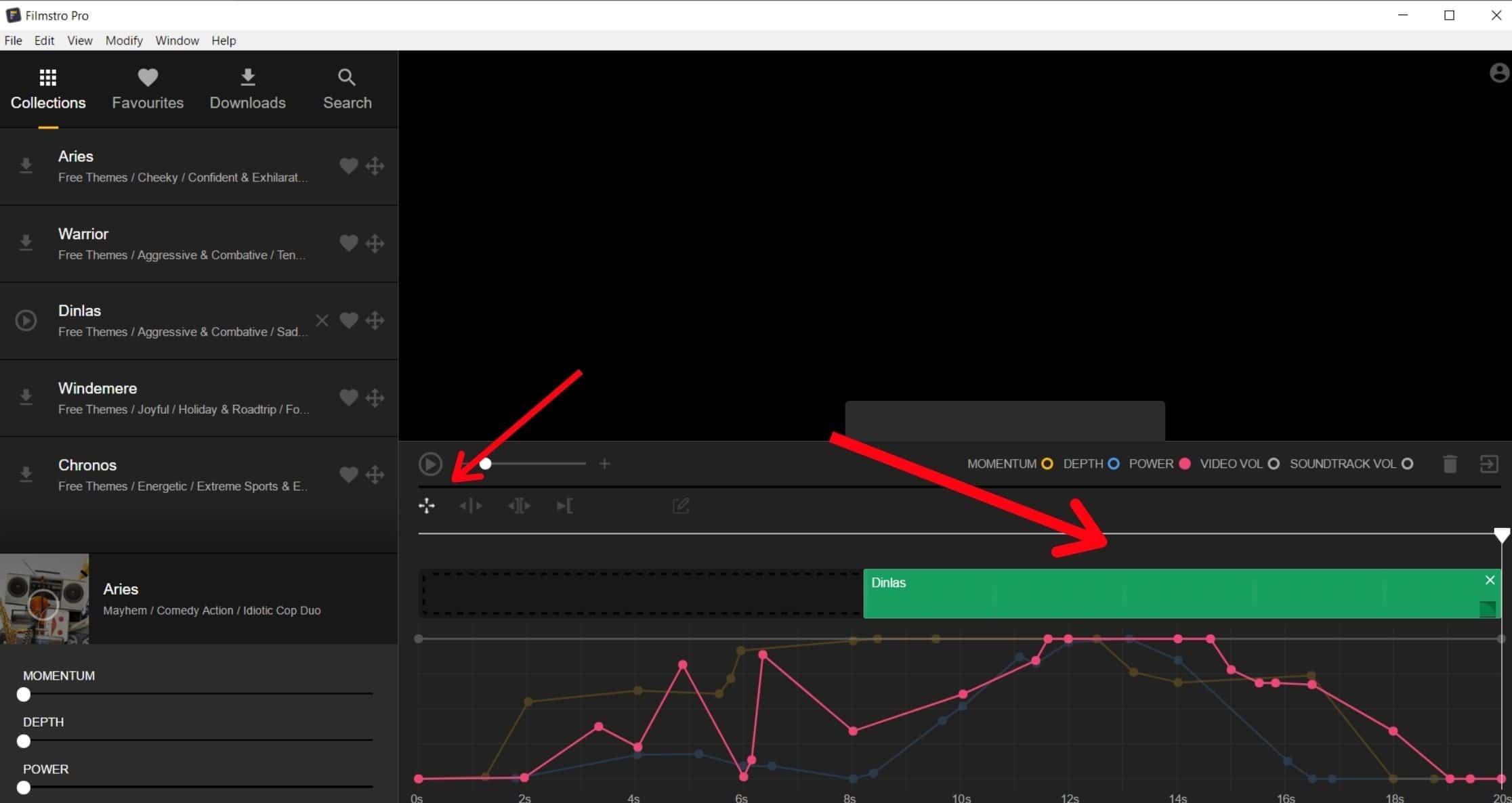
Task: Click the edit pencil icon in timeline toolbar
Action: pyautogui.click(x=681, y=506)
